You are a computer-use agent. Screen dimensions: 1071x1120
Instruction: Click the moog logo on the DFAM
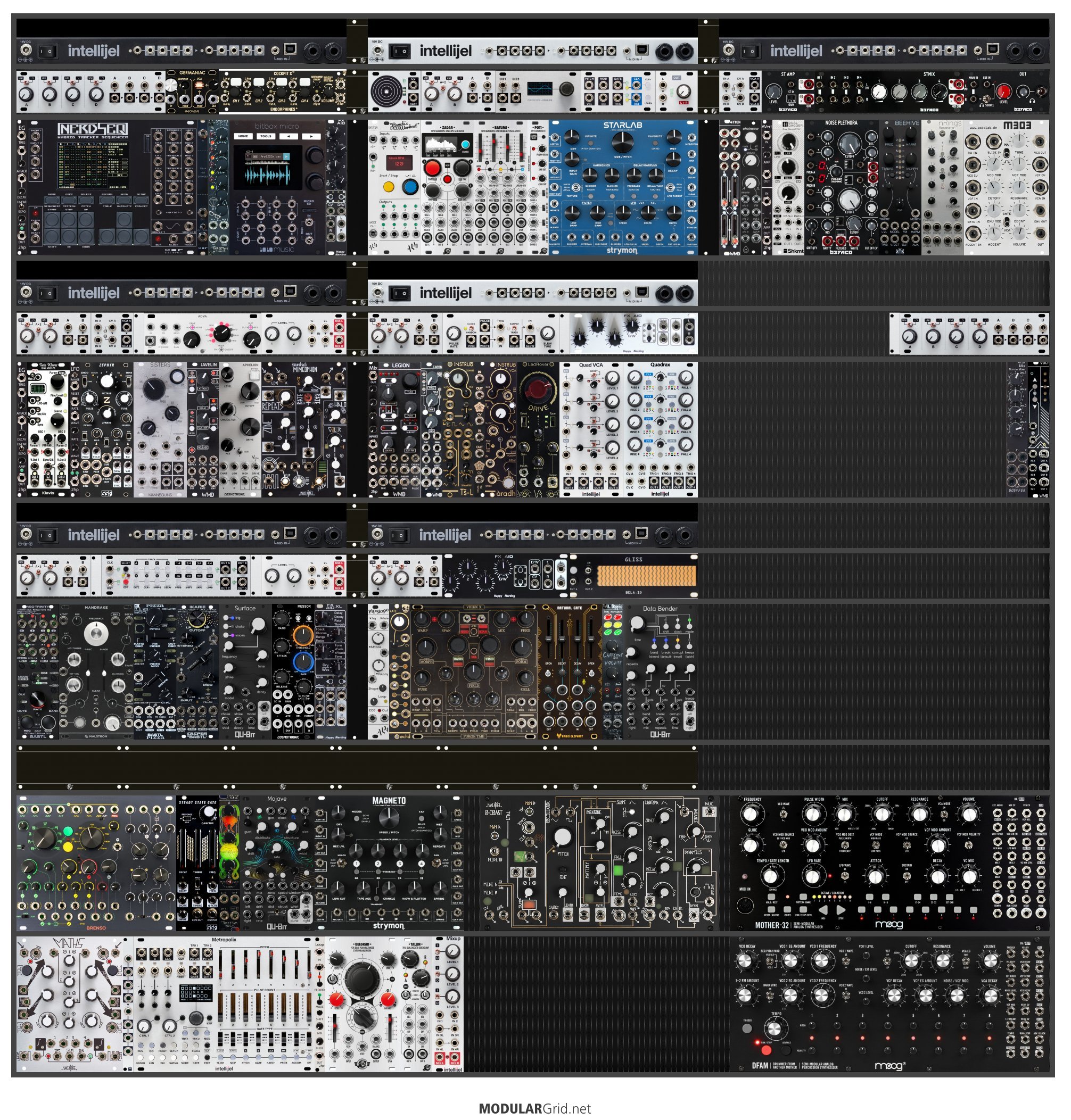890,1065
